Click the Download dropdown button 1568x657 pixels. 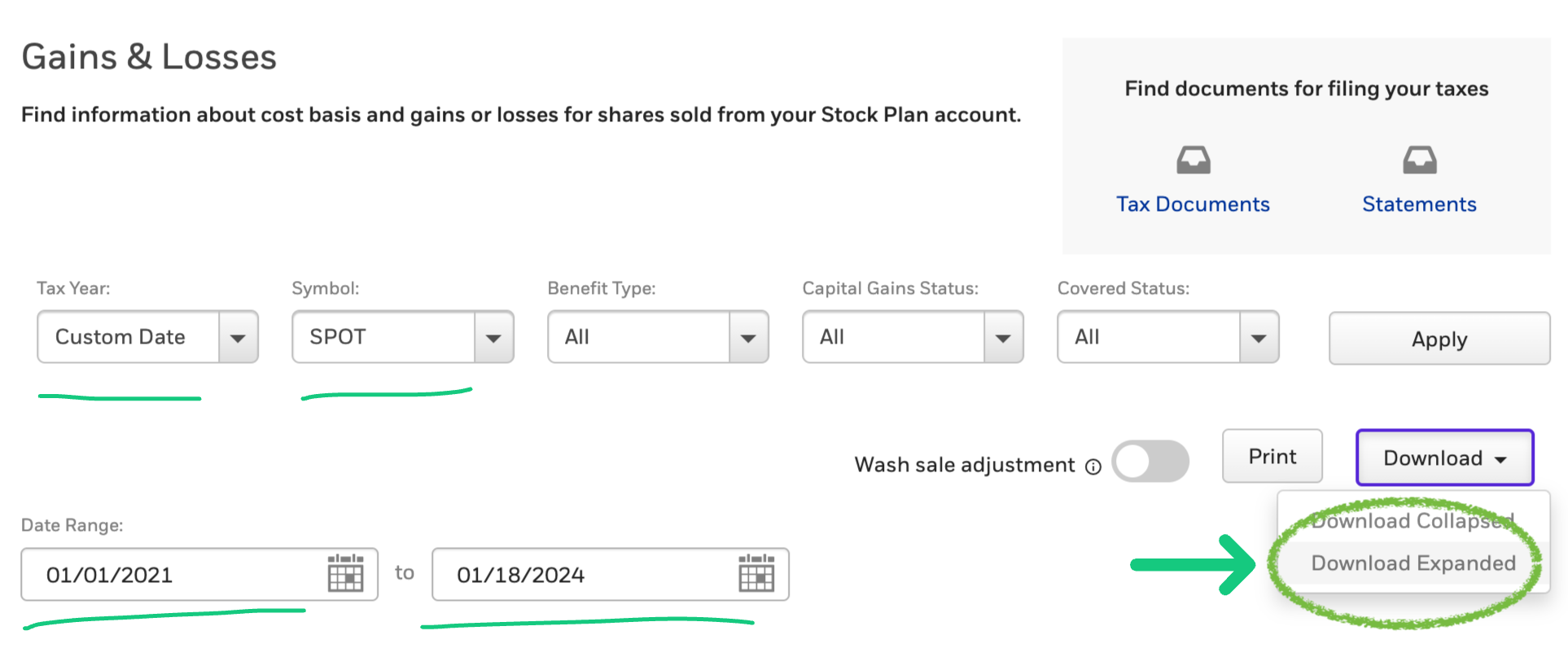coord(1444,458)
